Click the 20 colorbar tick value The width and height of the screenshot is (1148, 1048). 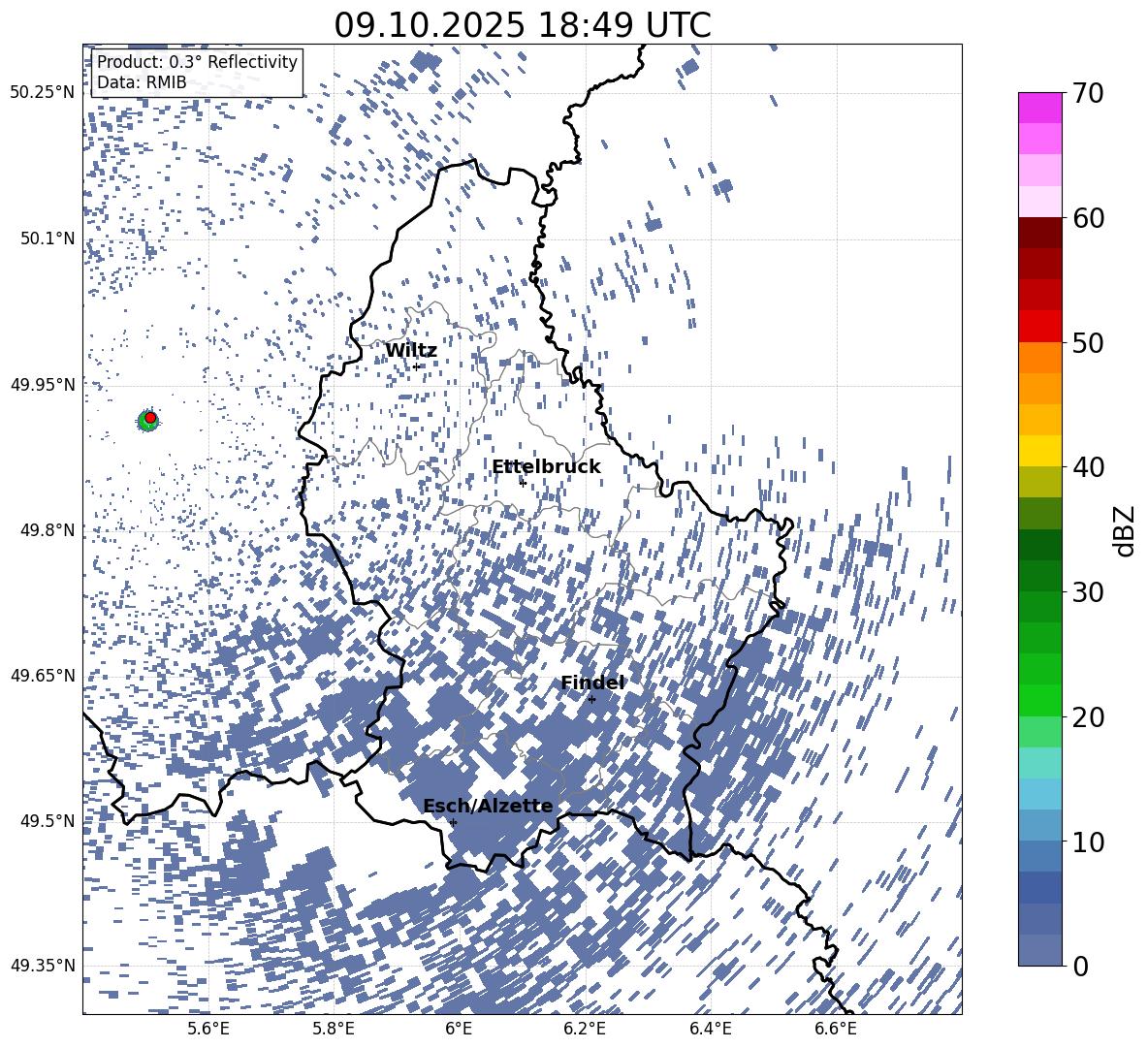pos(1088,716)
